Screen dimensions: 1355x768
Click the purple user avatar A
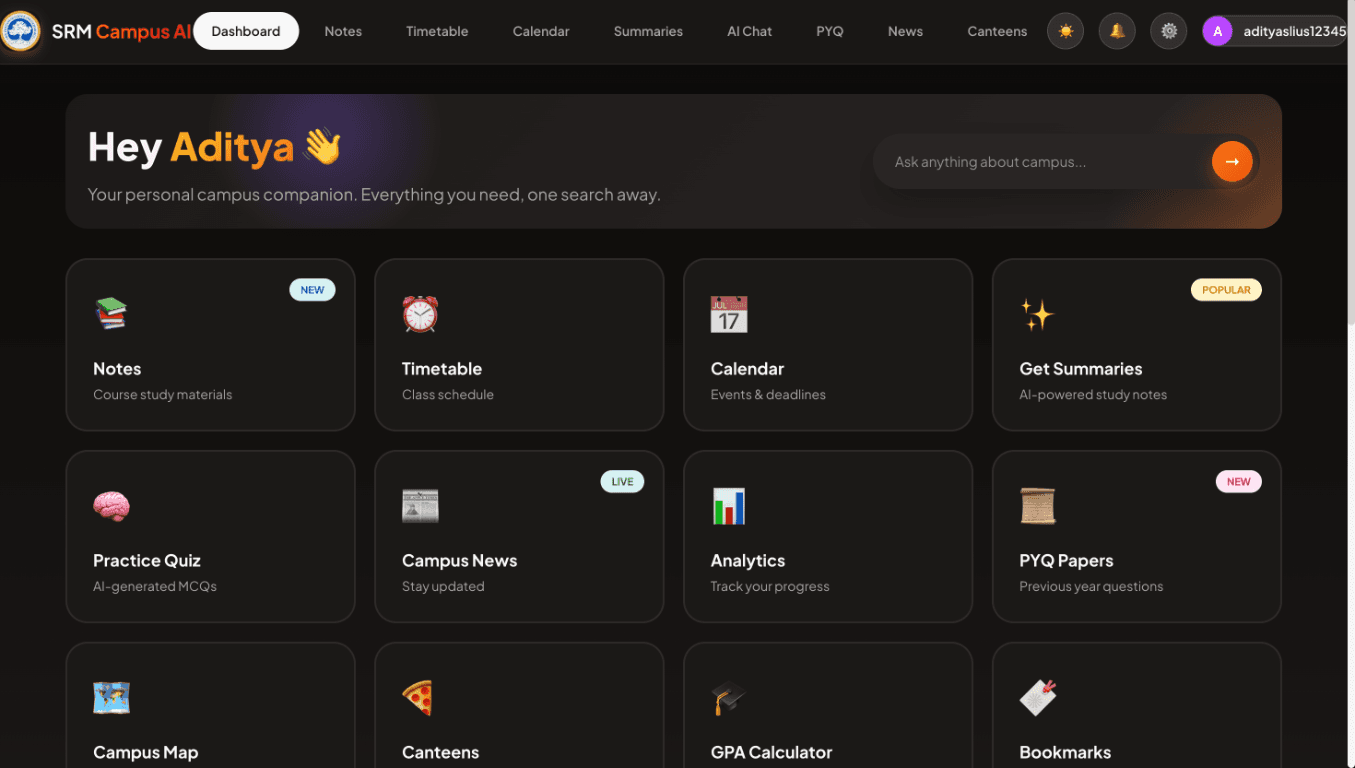pos(1217,31)
